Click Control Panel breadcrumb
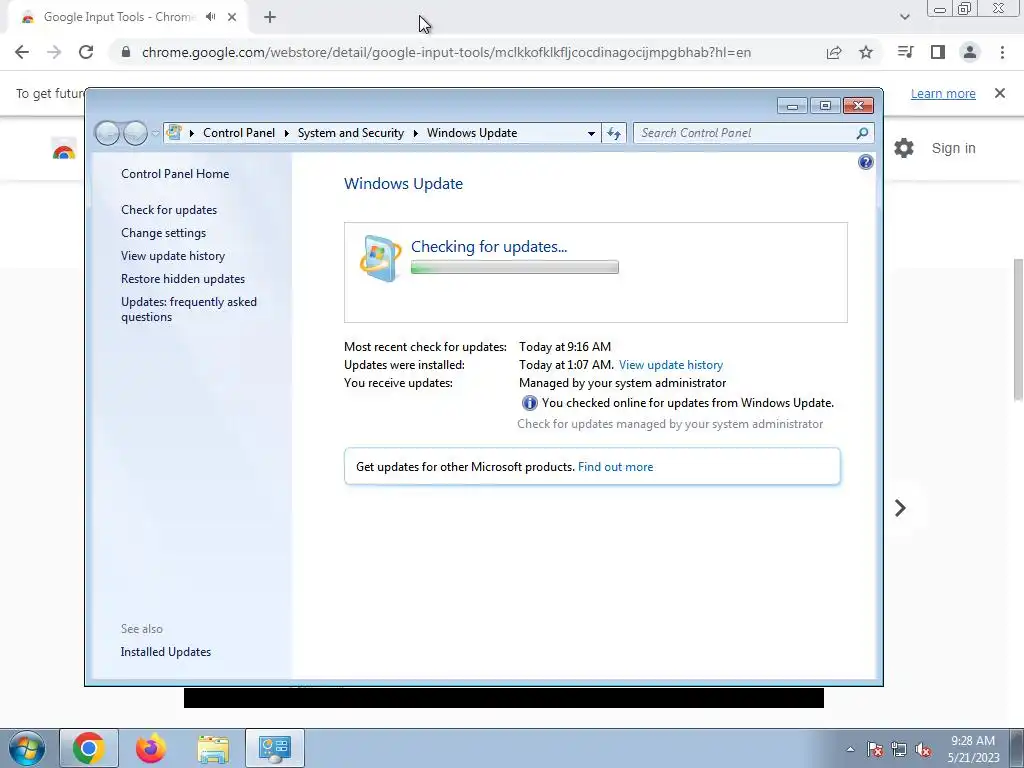 [x=239, y=133]
